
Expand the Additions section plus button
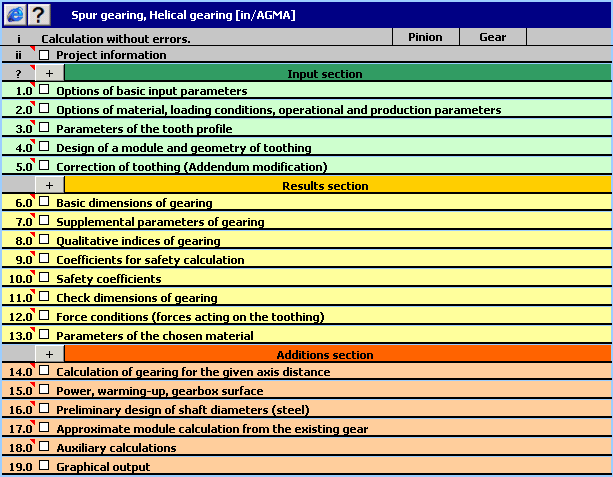tap(50, 354)
